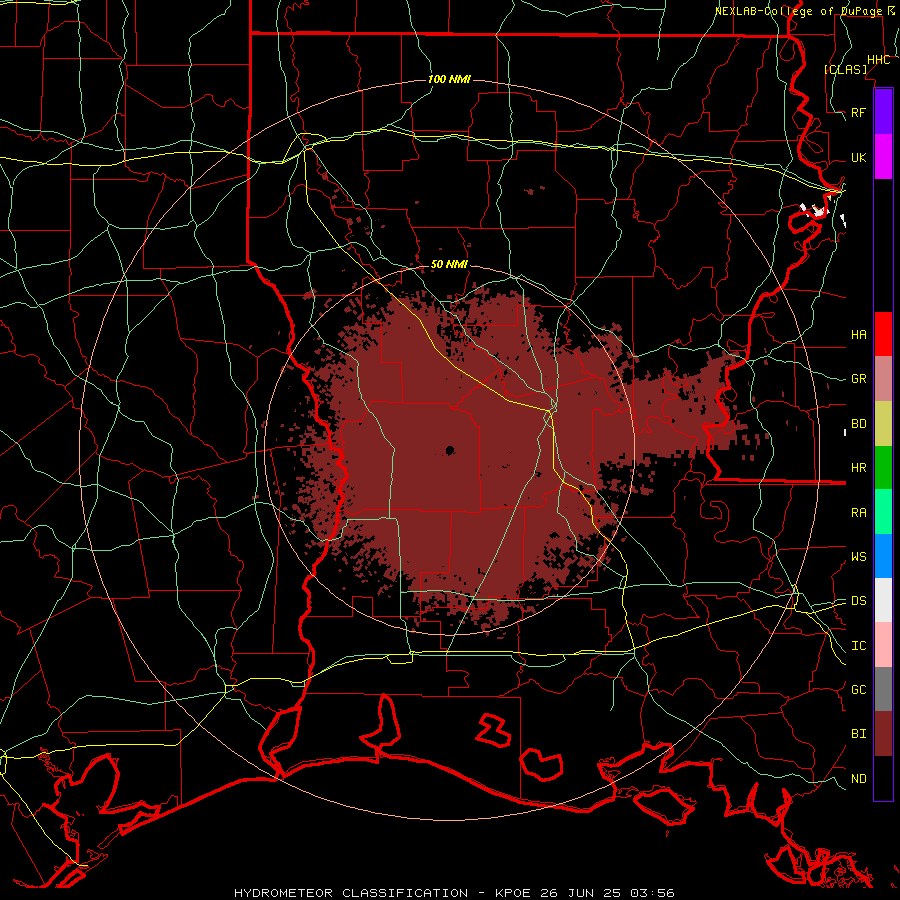
Task: Click the HR legend label
Action: (859, 468)
